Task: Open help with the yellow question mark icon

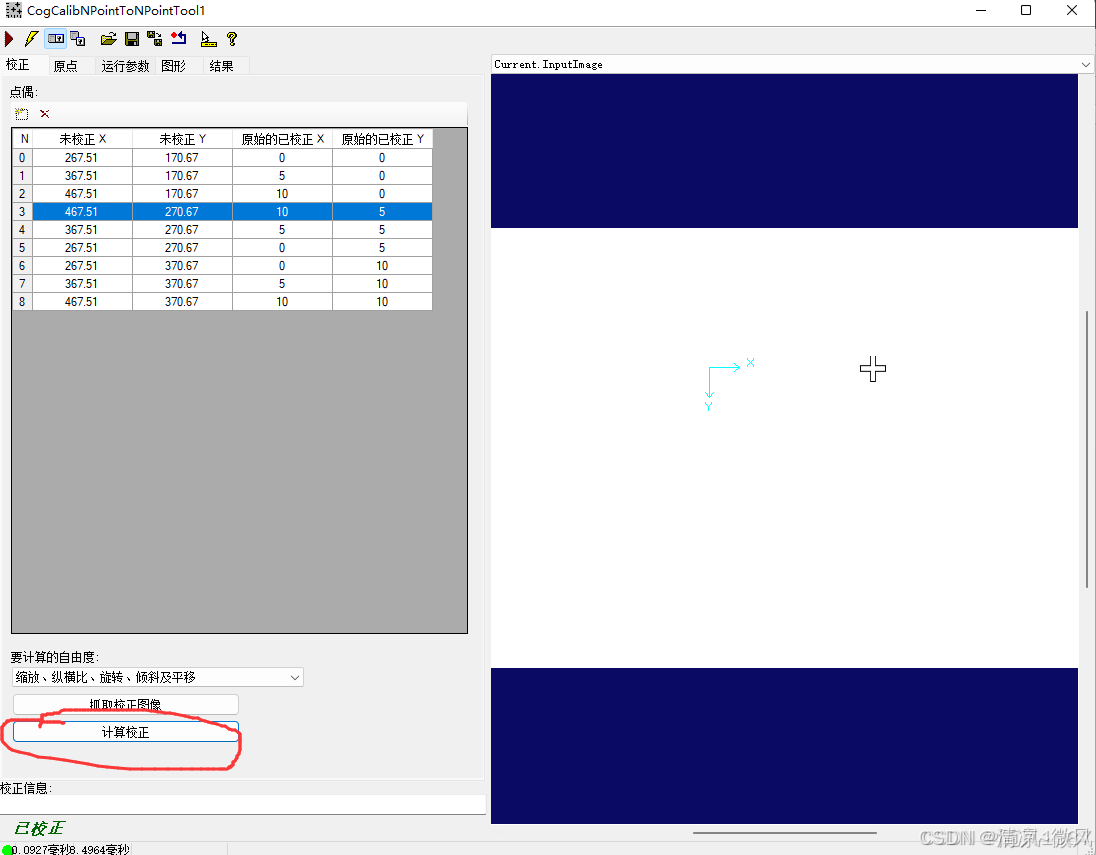Action: click(232, 38)
